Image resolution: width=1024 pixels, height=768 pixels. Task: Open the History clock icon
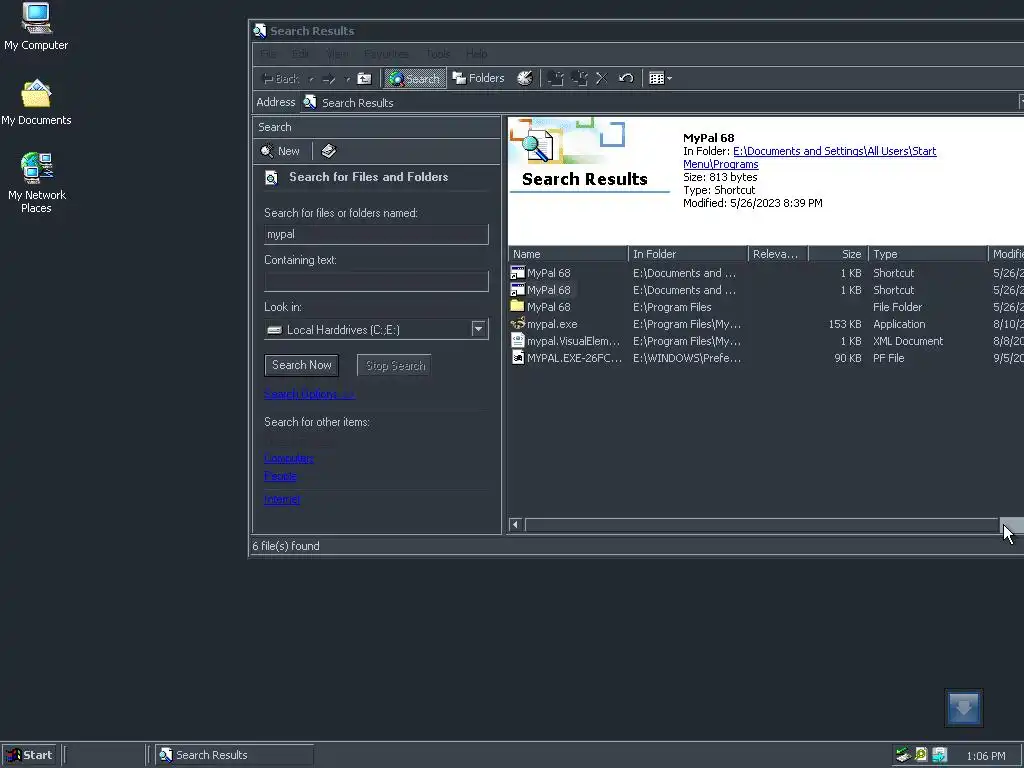tap(524, 78)
